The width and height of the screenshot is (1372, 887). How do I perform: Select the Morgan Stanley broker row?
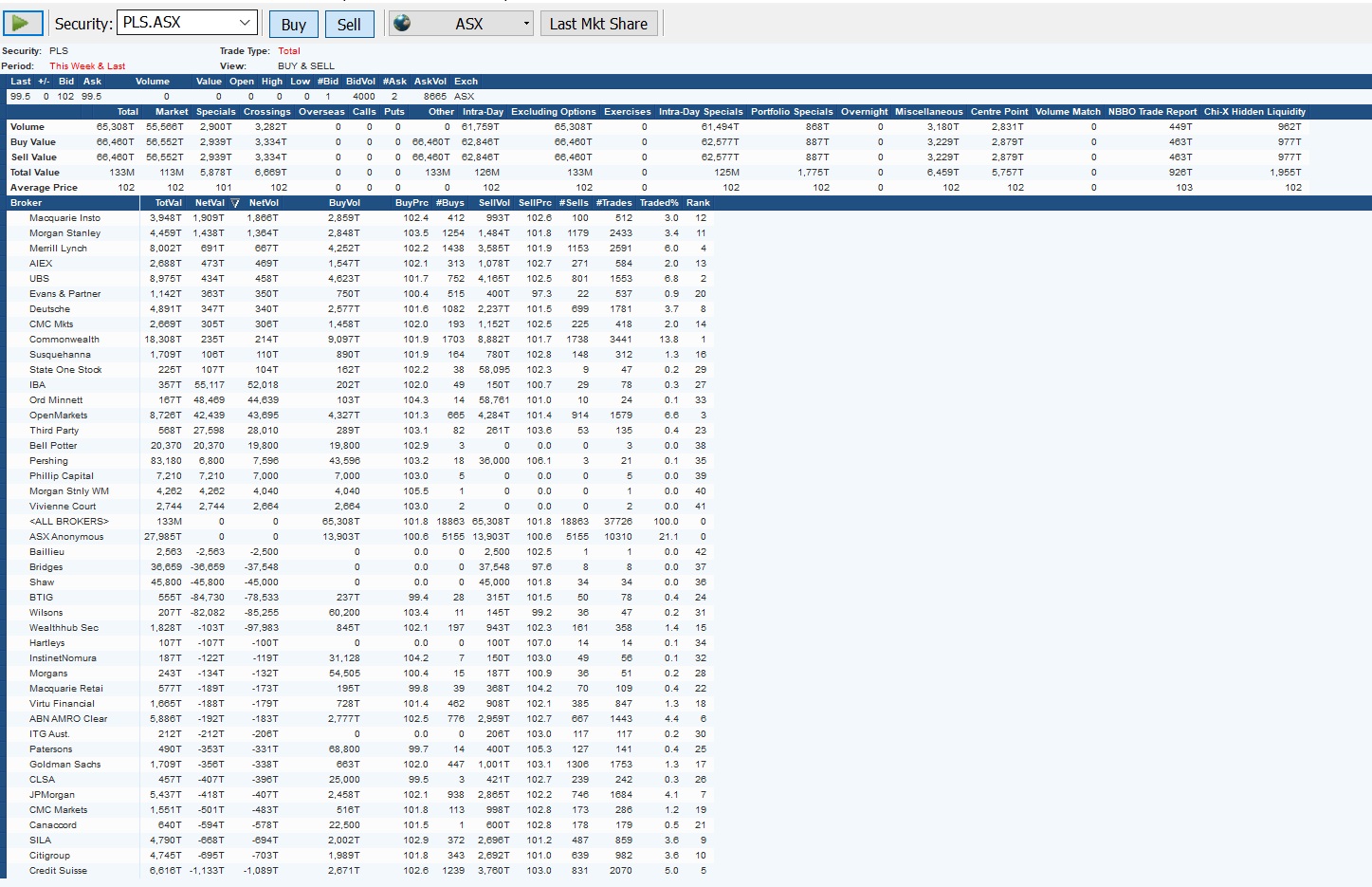pyautogui.click(x=360, y=233)
